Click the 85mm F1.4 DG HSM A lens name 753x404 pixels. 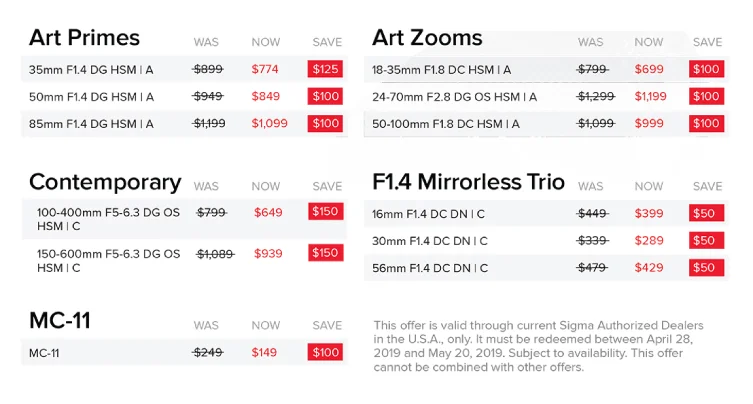pos(91,124)
